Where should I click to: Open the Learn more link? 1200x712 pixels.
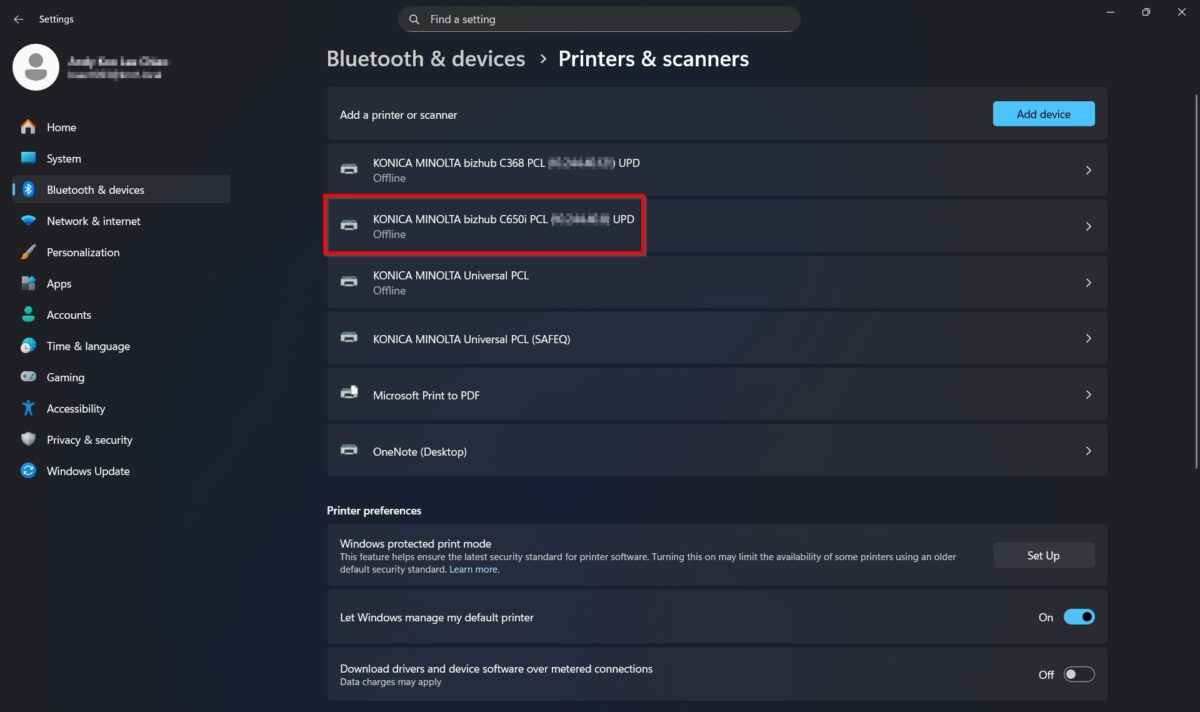click(474, 569)
